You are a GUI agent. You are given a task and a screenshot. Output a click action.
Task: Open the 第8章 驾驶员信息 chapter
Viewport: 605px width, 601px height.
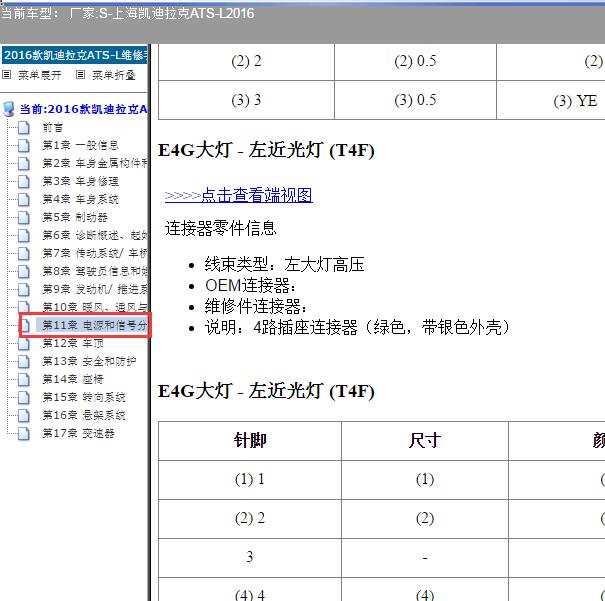coord(95,271)
